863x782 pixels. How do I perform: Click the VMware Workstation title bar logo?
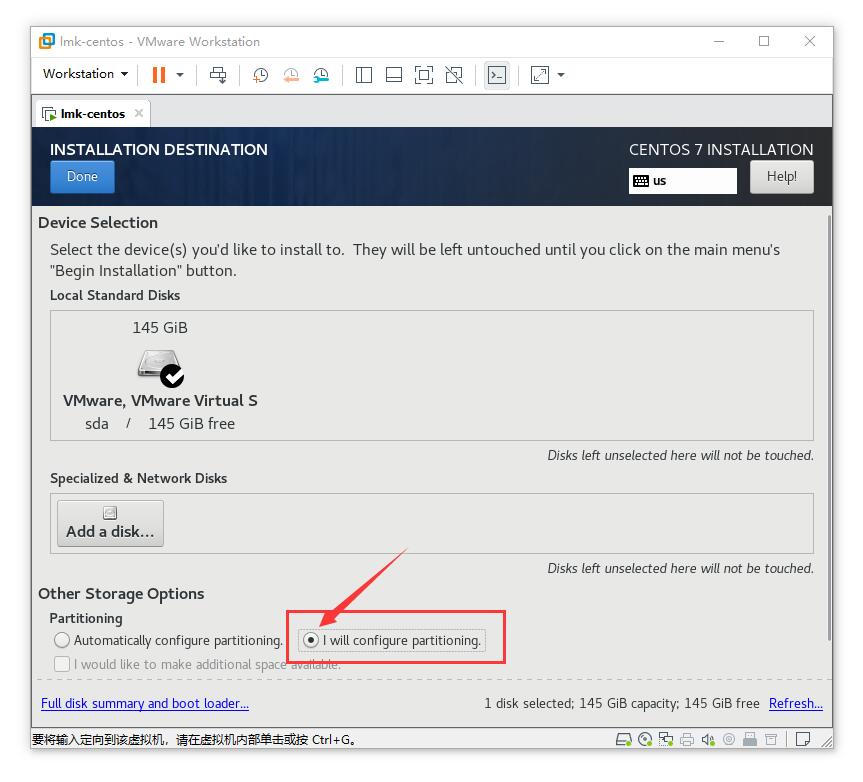point(47,41)
